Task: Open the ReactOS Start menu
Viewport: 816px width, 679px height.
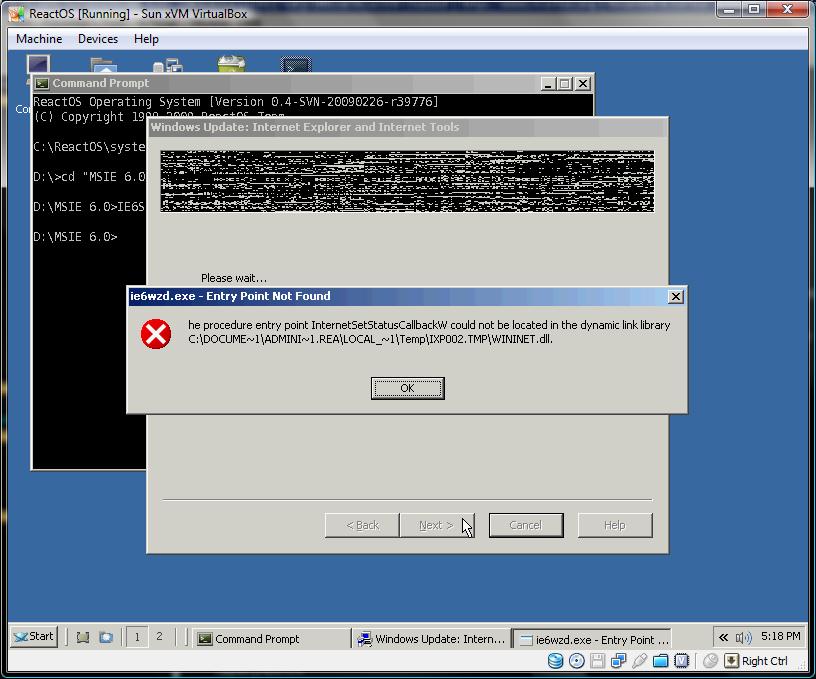Action: click(x=34, y=636)
